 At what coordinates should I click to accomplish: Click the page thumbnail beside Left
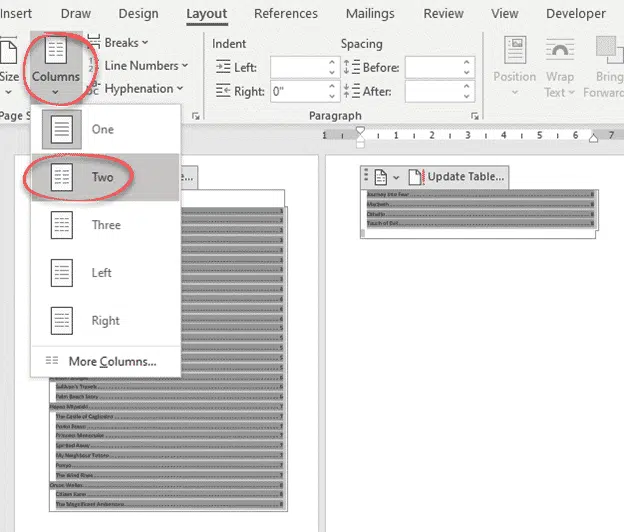pos(62,273)
